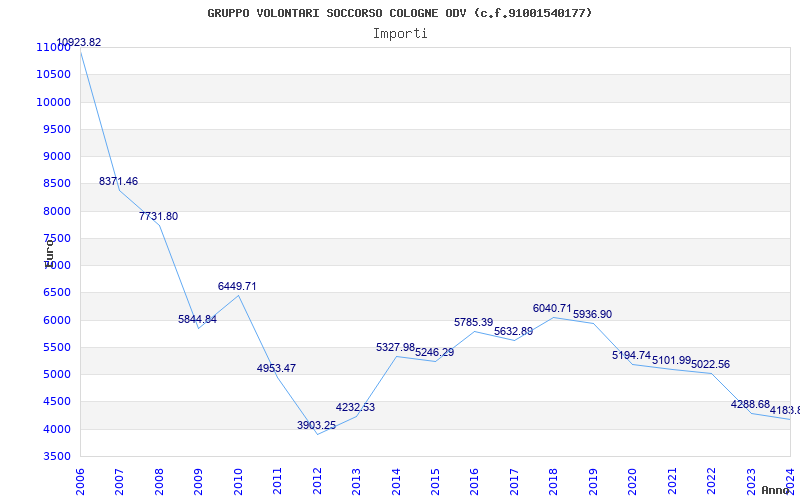Click x-axis year 2013
Screen dimensions: 800x500
[x=357, y=481]
